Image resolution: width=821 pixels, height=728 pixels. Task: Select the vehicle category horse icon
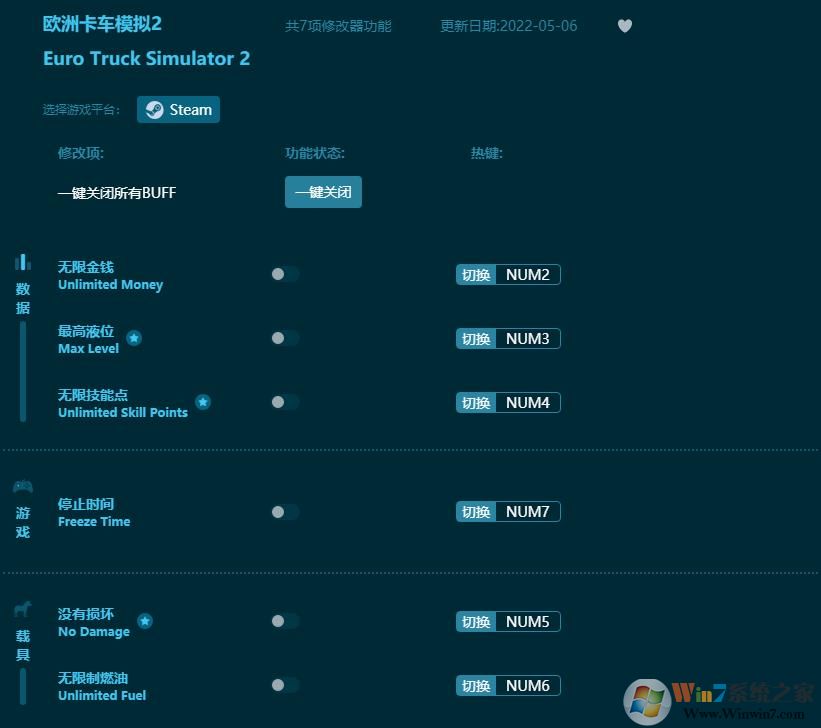(x=23, y=609)
